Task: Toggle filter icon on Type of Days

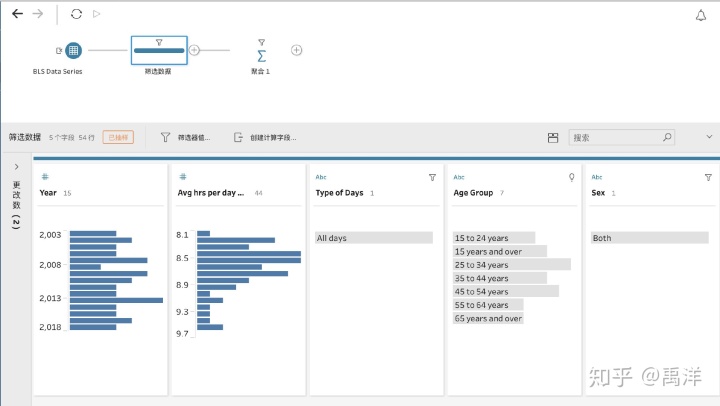Action: (x=432, y=177)
